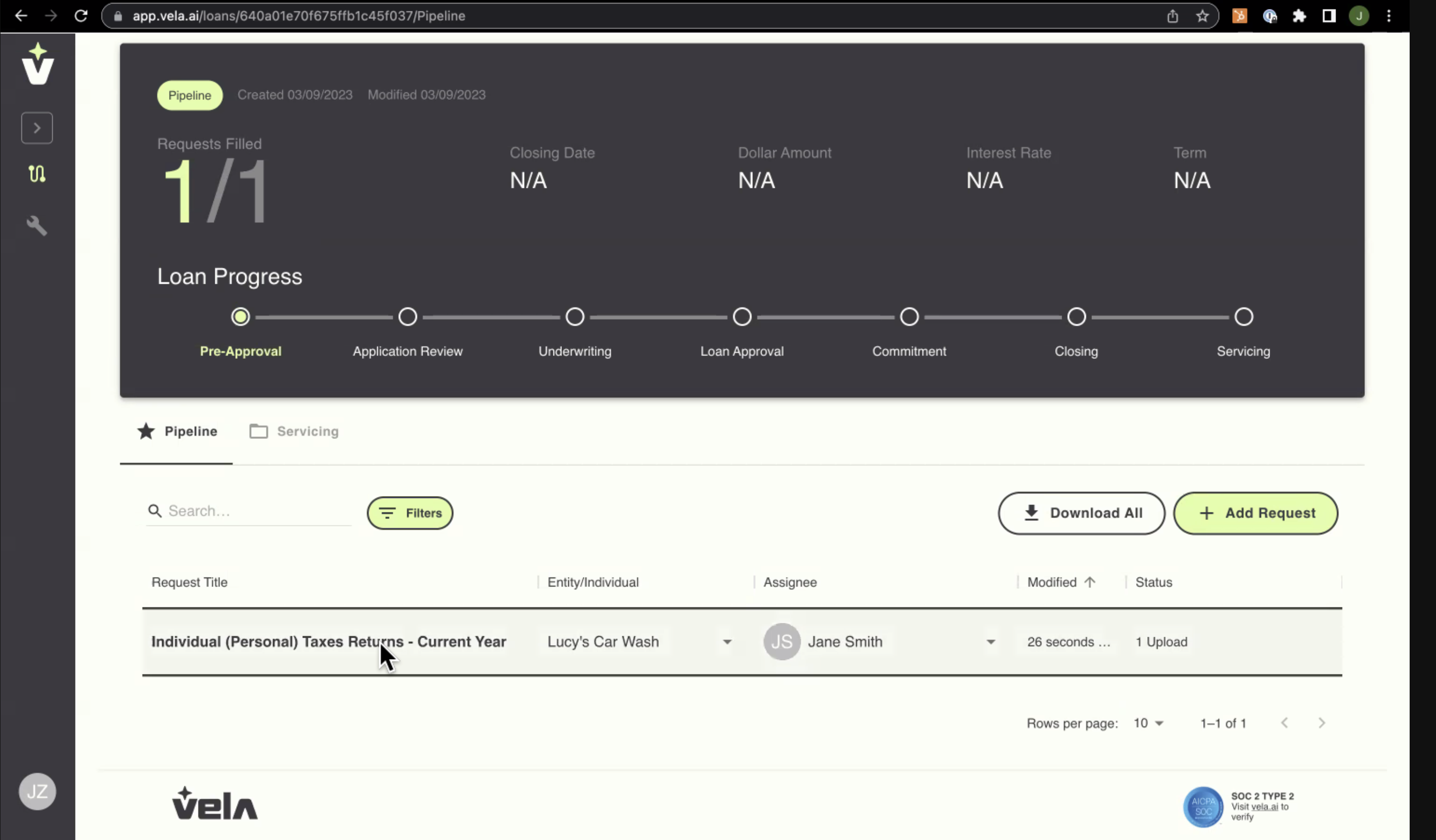Click the Download All button
Image resolution: width=1436 pixels, height=840 pixels.
pos(1081,513)
